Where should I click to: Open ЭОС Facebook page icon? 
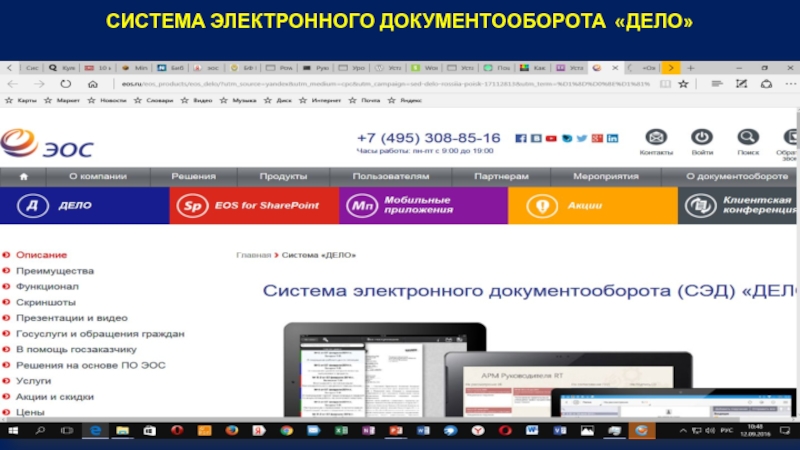tap(520, 138)
